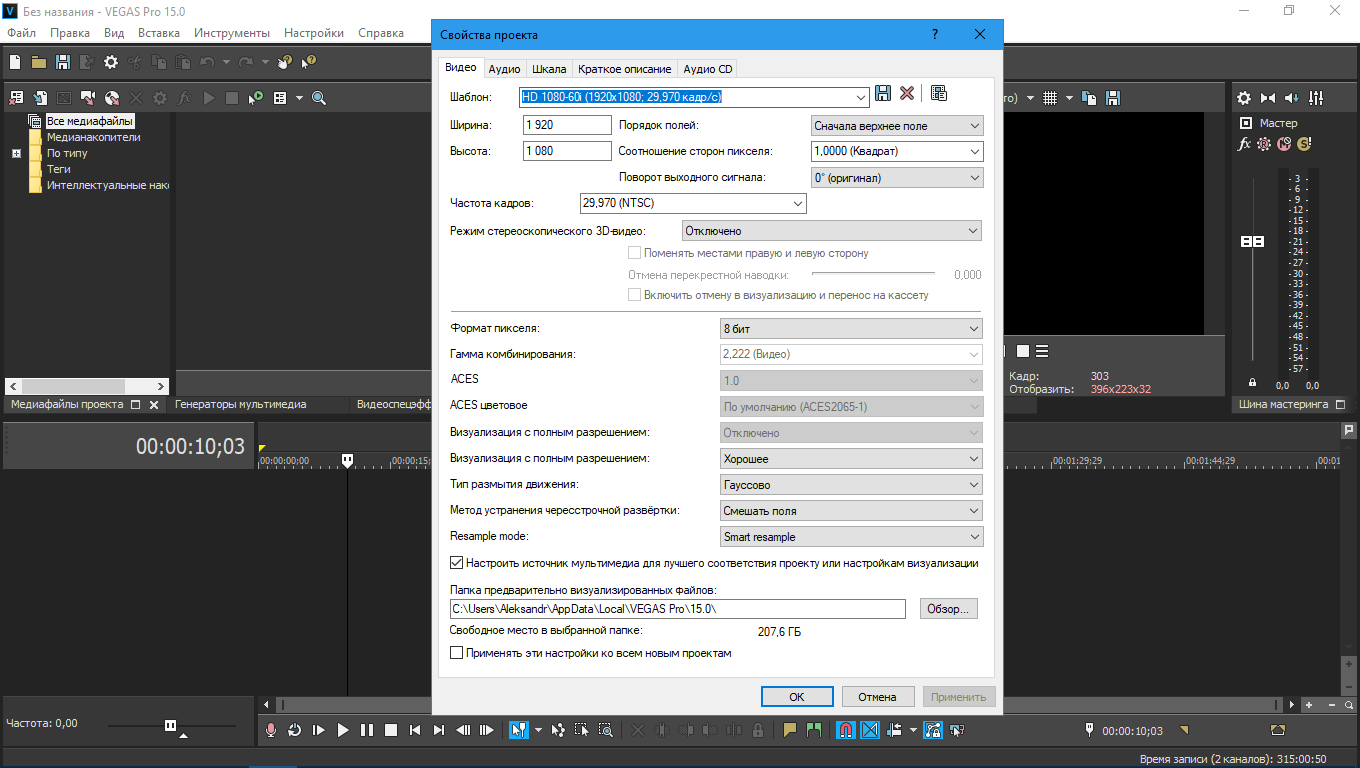The image size is (1360, 768).
Task: Enable applying settings to all new projects
Action: [457, 653]
